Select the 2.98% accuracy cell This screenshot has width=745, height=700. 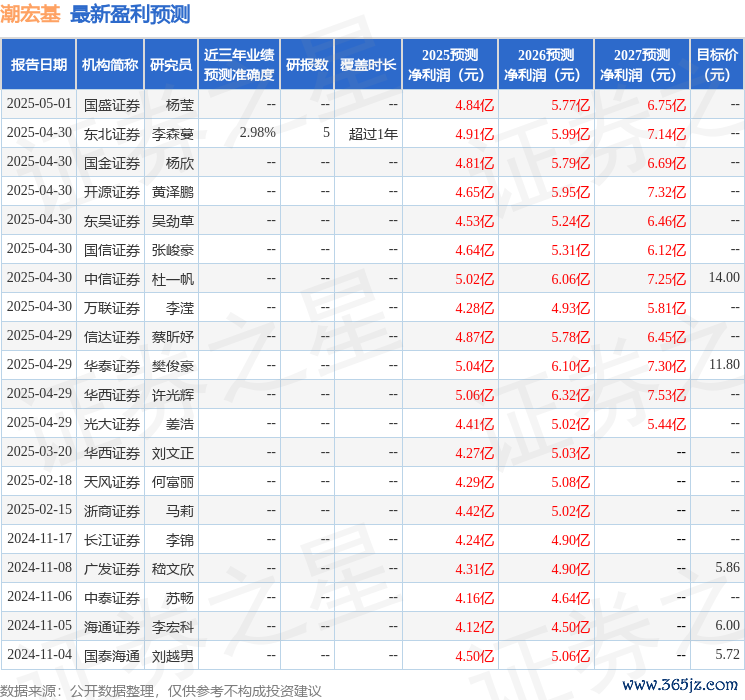click(x=257, y=133)
